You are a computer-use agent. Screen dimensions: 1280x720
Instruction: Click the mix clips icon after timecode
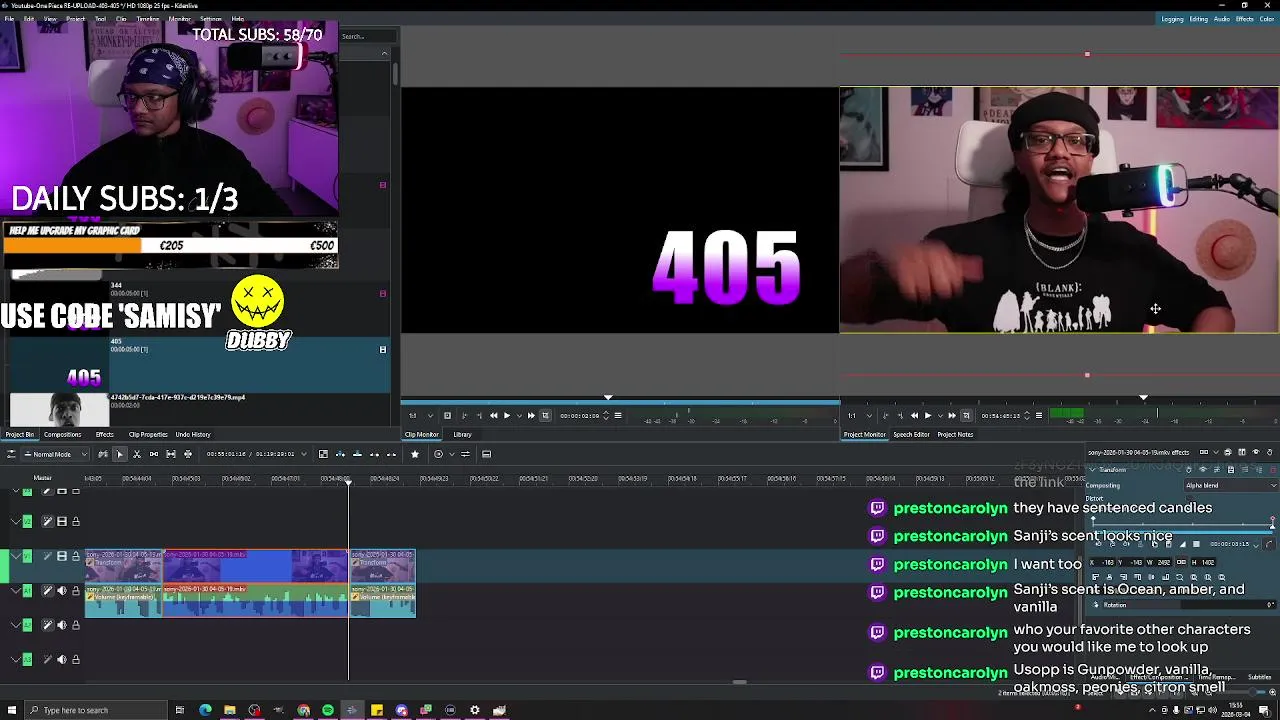click(x=323, y=454)
